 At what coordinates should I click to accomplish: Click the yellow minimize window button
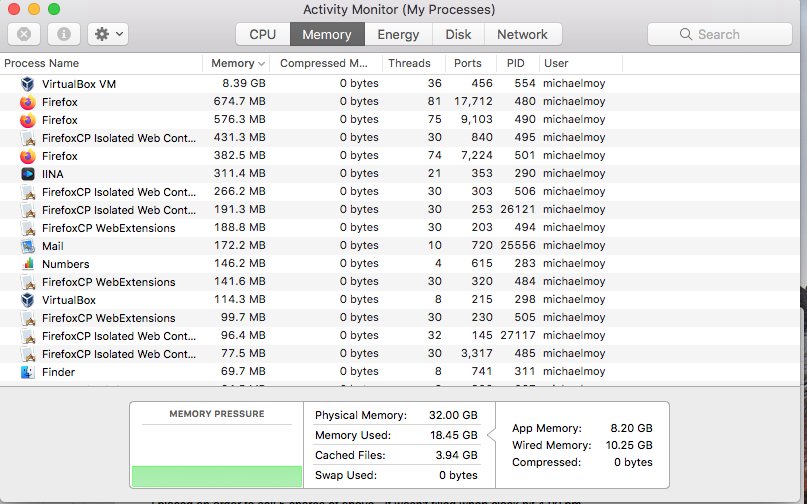click(34, 9)
